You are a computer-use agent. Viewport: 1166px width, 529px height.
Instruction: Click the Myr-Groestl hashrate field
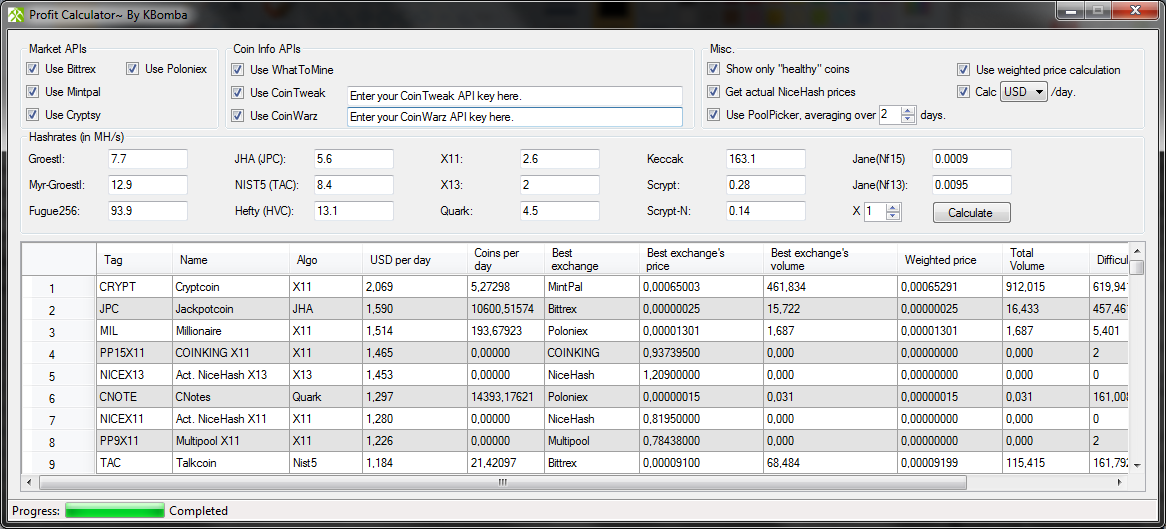[148, 185]
